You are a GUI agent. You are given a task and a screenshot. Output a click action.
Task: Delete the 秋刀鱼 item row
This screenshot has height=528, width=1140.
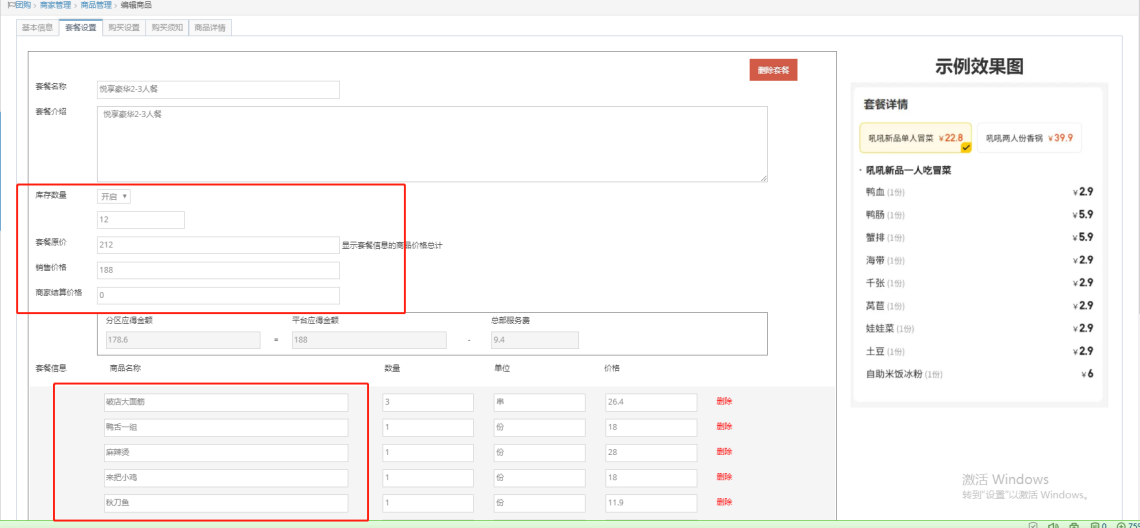[x=724, y=502]
